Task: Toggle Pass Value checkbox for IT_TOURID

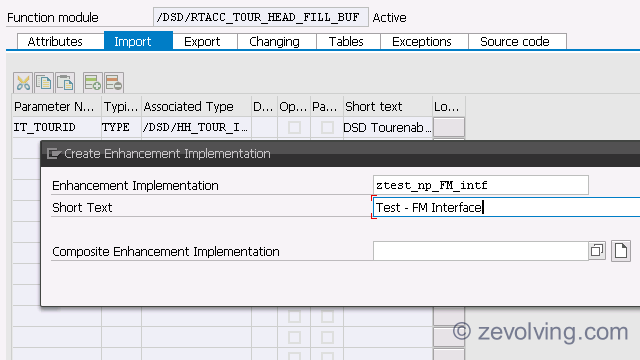Action: pos(327,128)
